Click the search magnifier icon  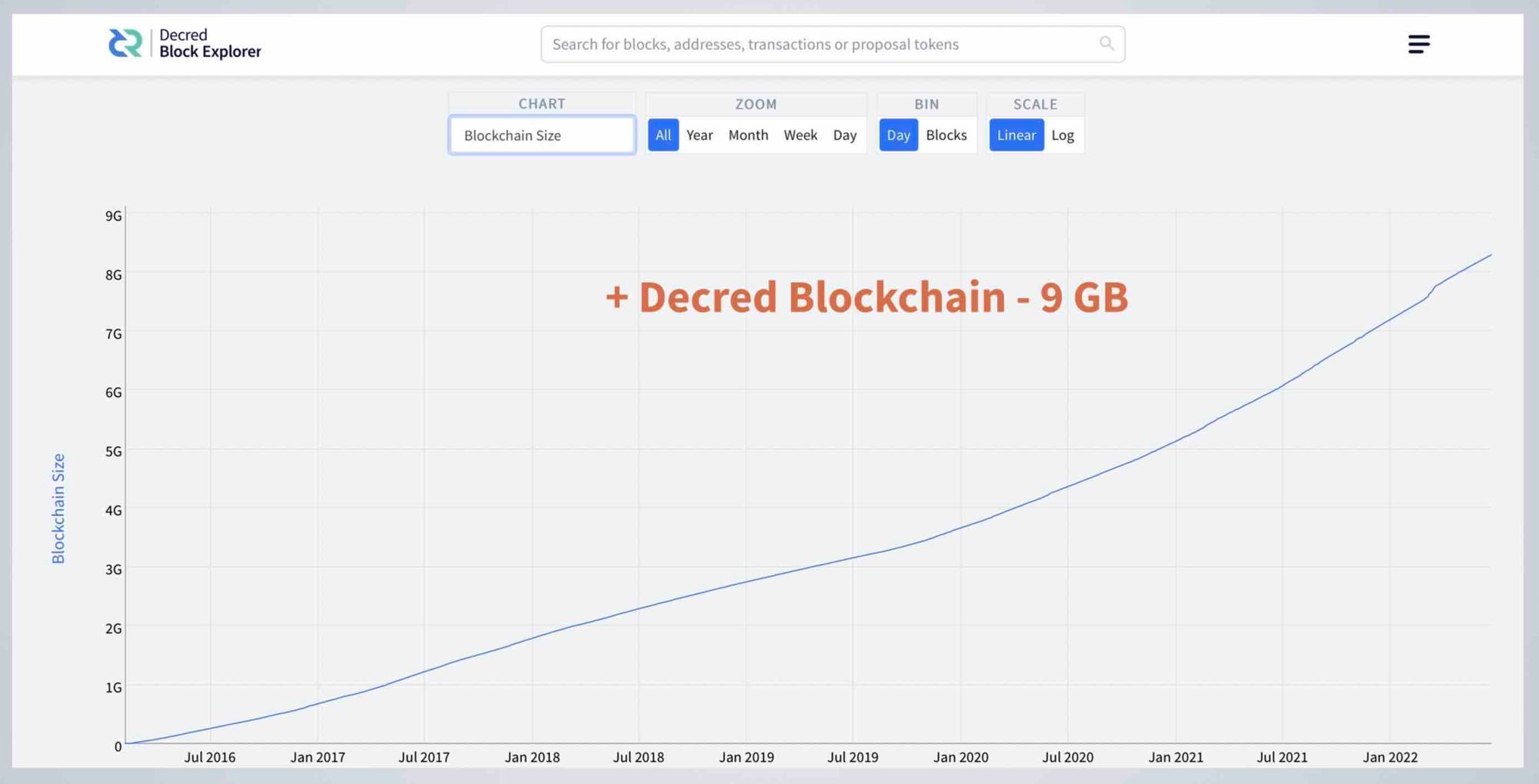coord(1107,43)
